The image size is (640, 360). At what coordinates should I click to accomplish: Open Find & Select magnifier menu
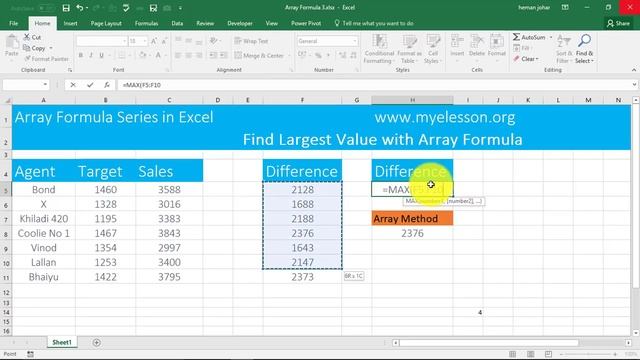(584, 49)
